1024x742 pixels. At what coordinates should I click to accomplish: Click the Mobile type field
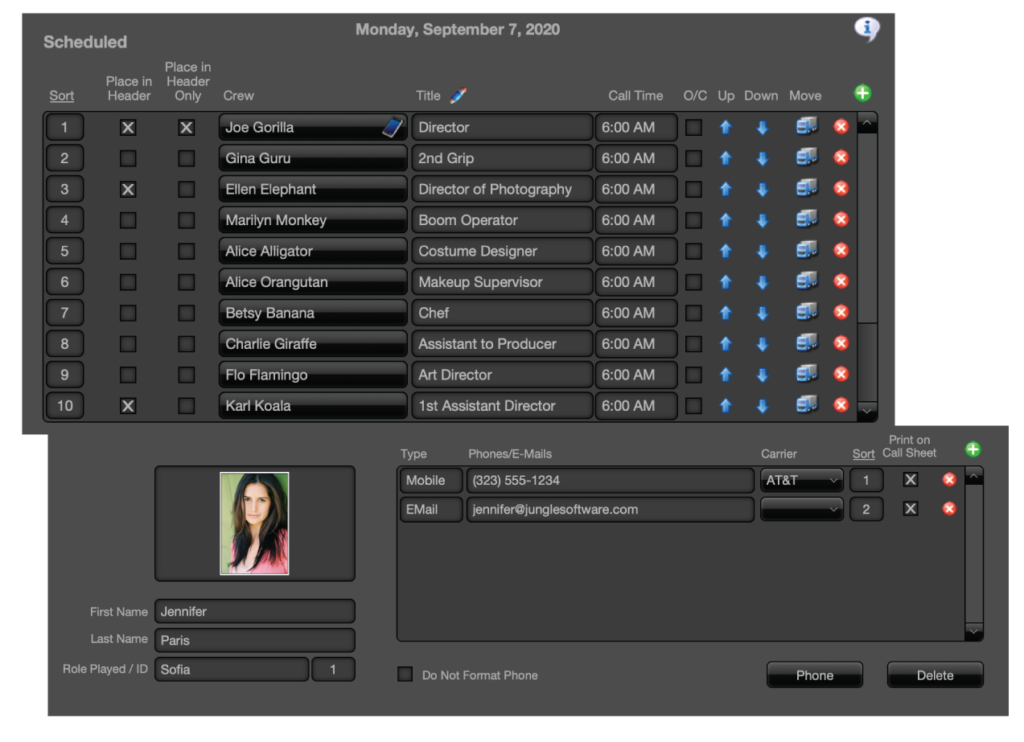point(431,481)
